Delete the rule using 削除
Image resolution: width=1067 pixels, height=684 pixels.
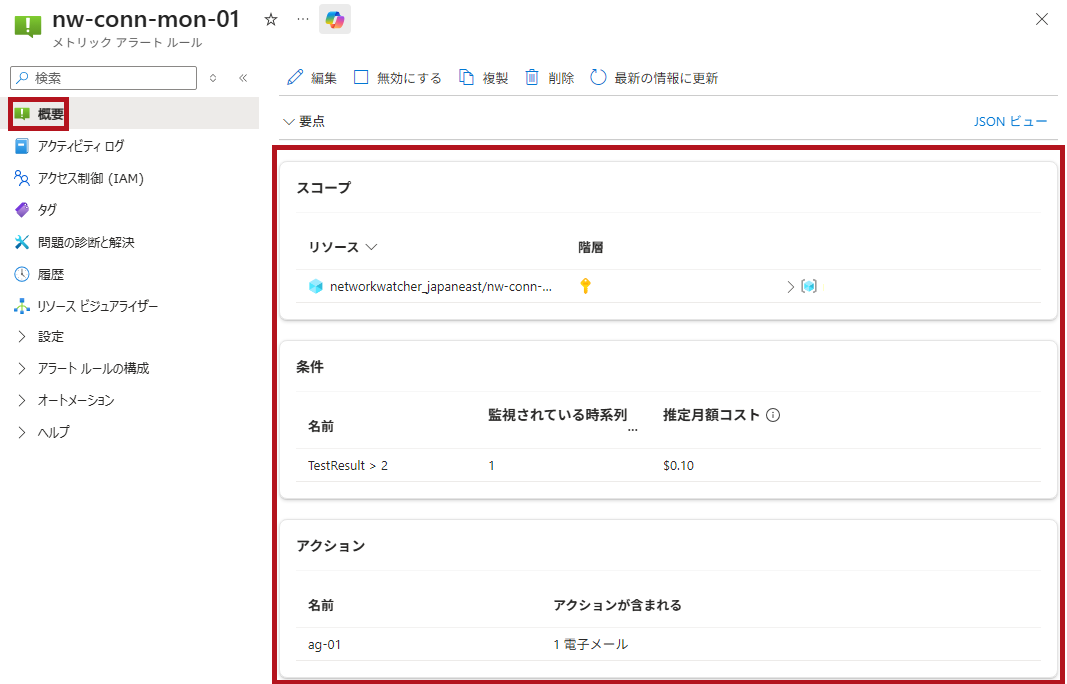pos(549,78)
